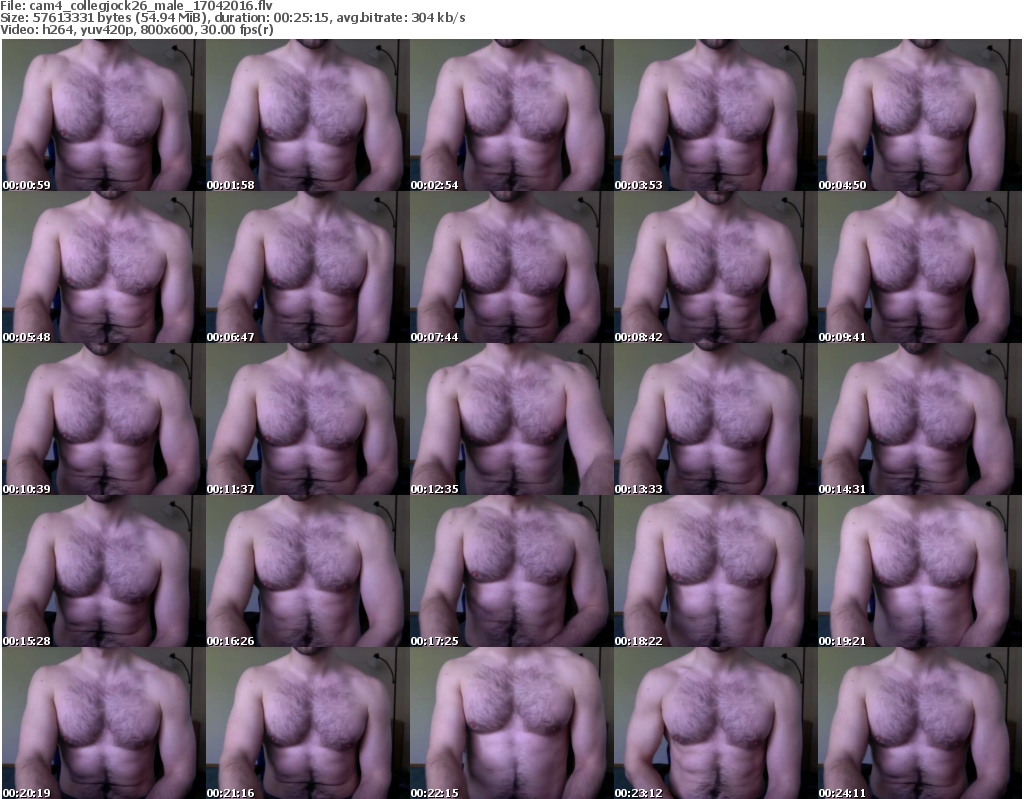The height and width of the screenshot is (799, 1024).
Task: Click the frame labeled 00:22:15
Action: coord(511,723)
